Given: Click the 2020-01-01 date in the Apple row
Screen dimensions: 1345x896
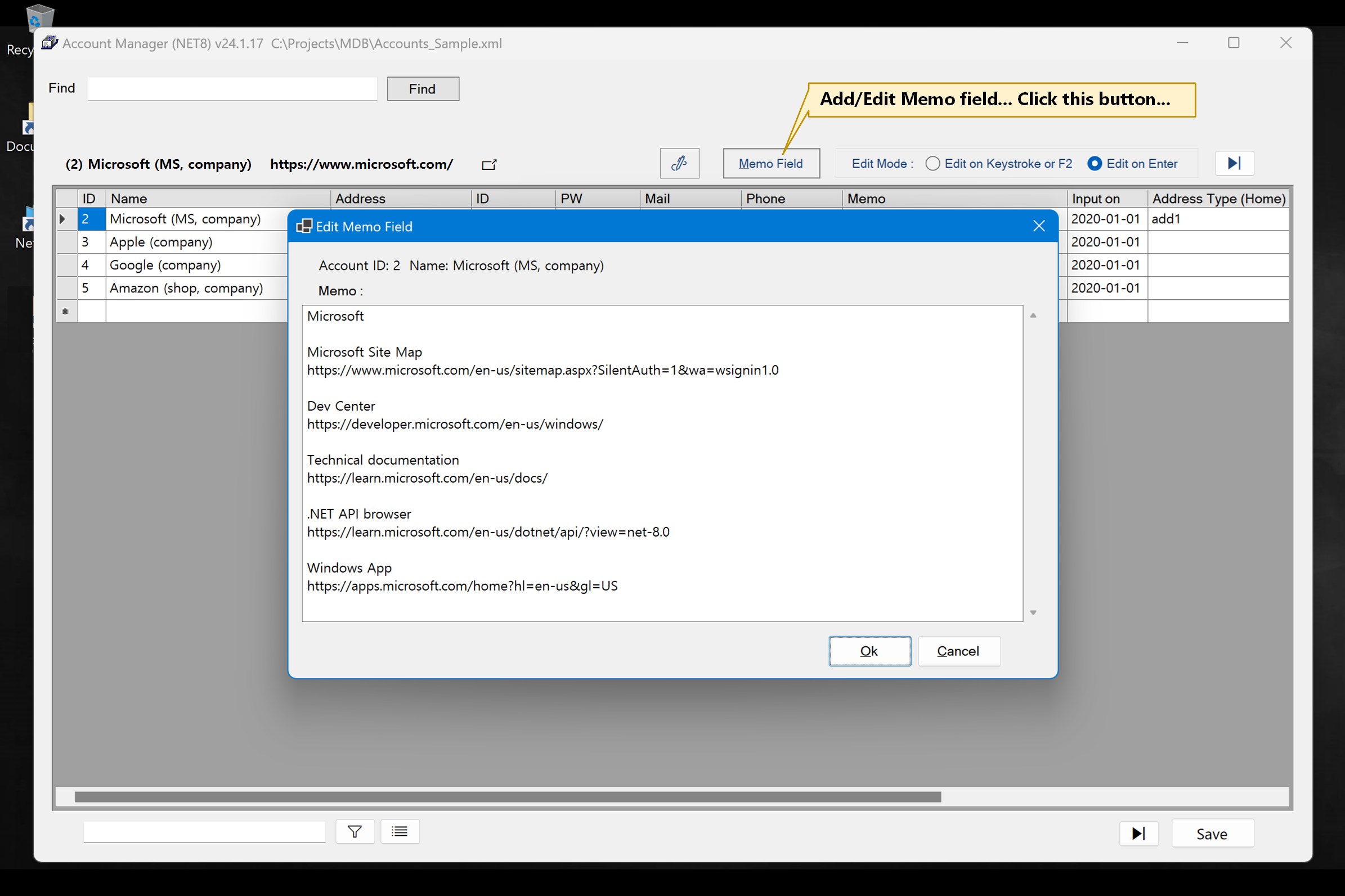Looking at the screenshot, I should [1107, 242].
